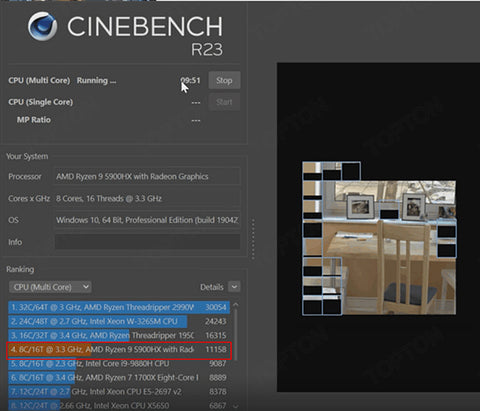The height and width of the screenshot is (411, 480).
Task: Click the disabled single core Start button
Action: [x=224, y=102]
